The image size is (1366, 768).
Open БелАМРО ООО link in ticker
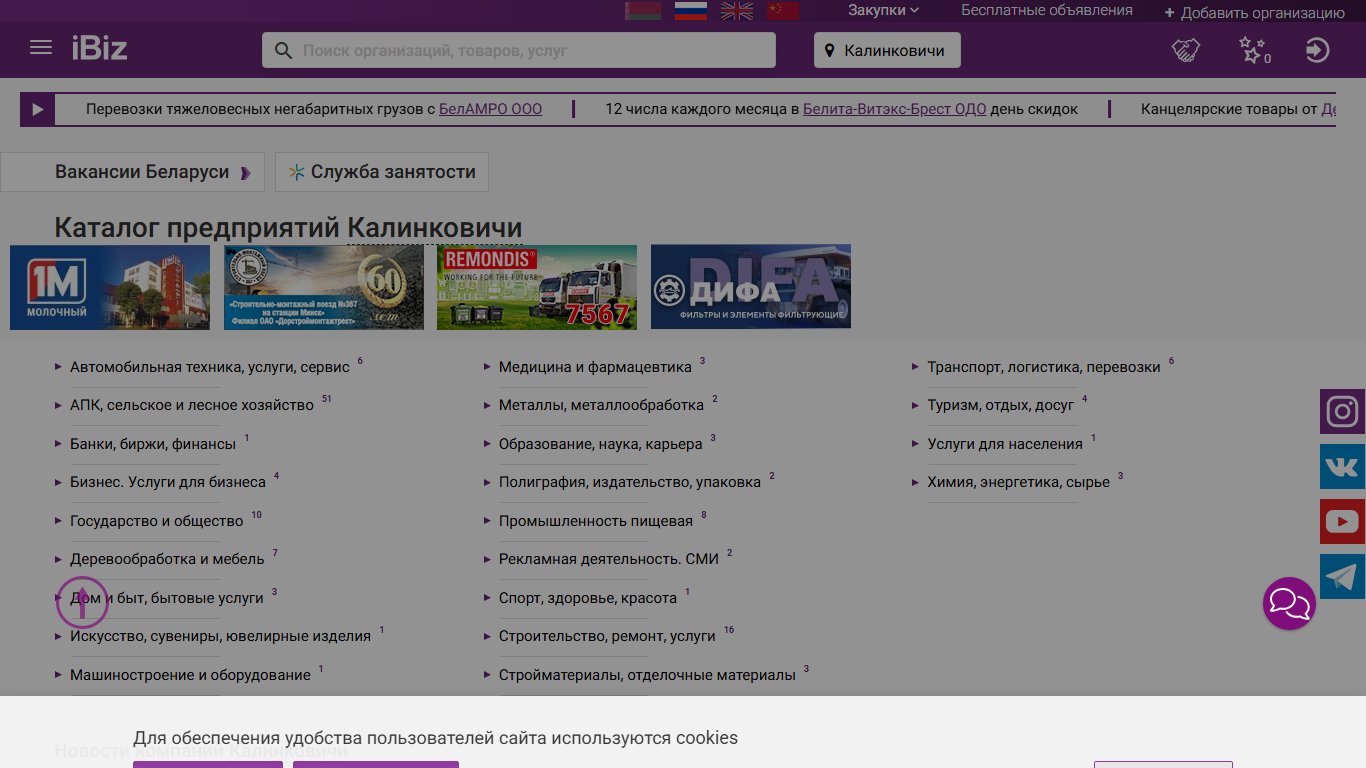[x=490, y=109]
